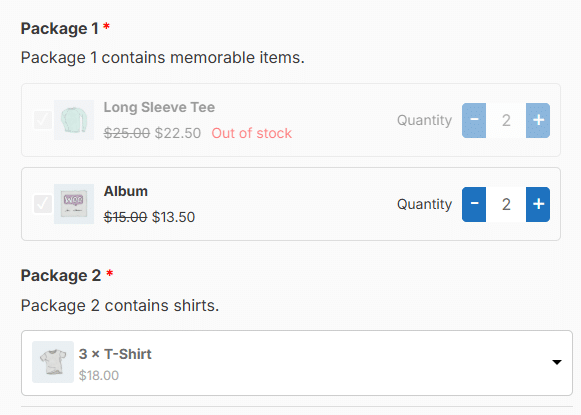The height and width of the screenshot is (415, 581).
Task: Open the 3 × T-Shirt selection box
Action: pos(297,363)
